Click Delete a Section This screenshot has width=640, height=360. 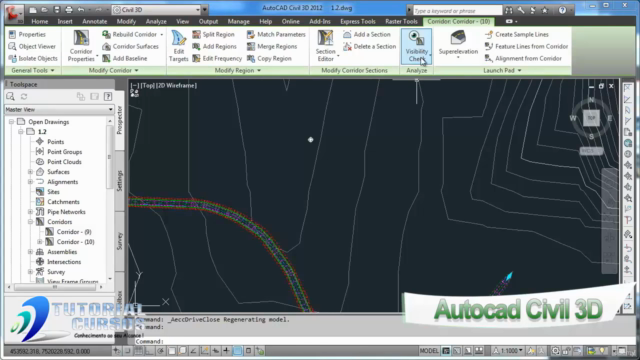(370, 47)
